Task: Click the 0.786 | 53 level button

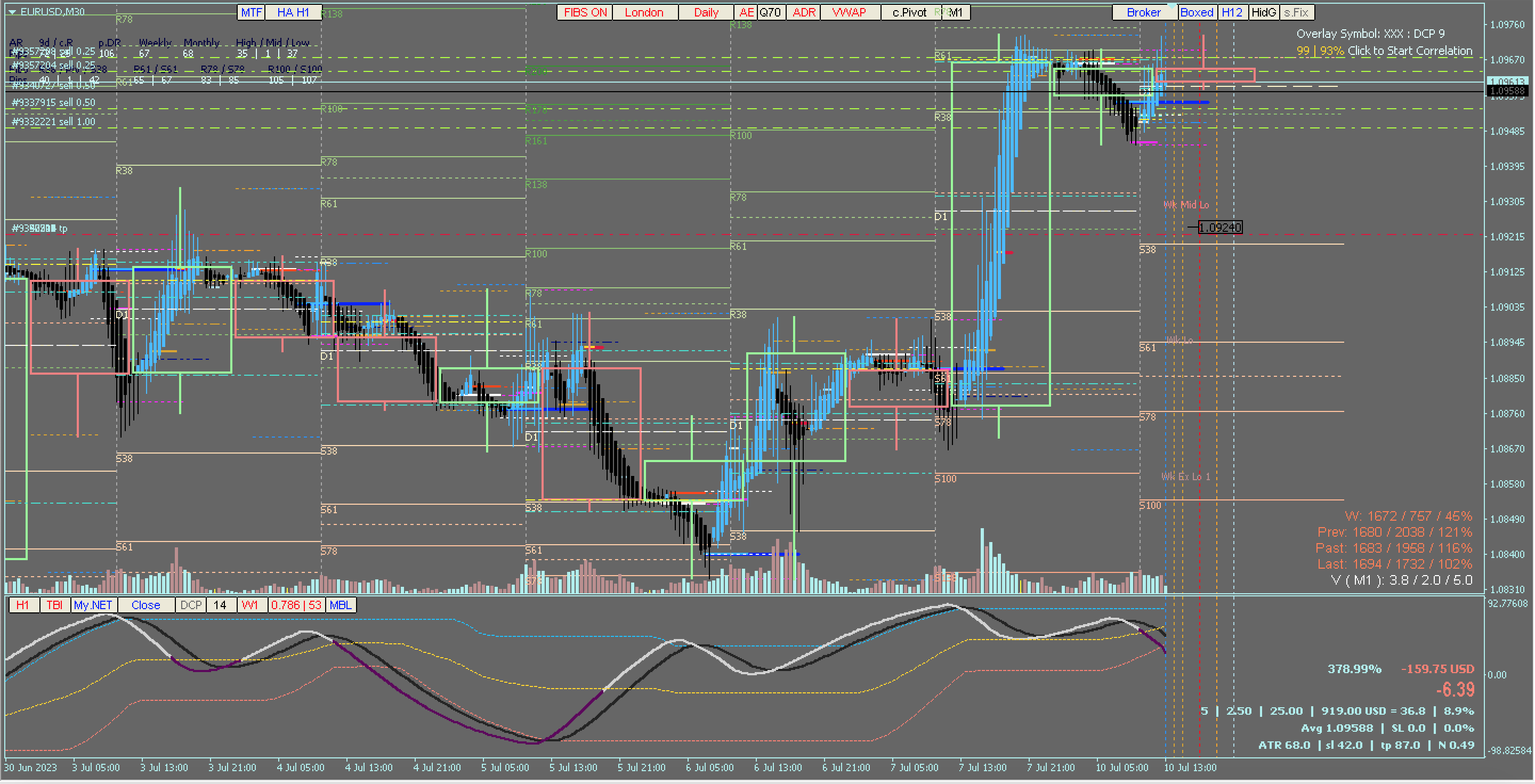Action: [296, 605]
